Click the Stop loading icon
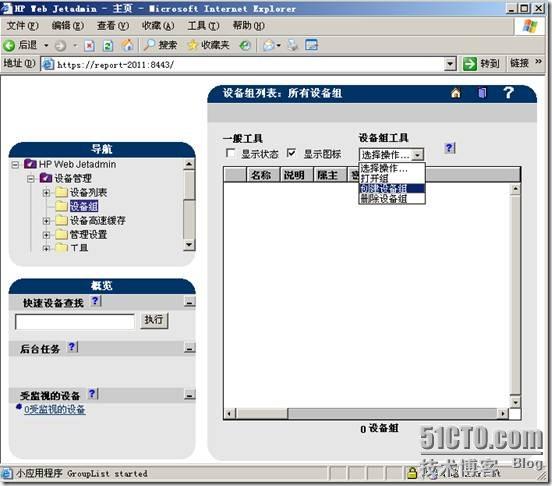This screenshot has width=552, height=486. point(89,45)
